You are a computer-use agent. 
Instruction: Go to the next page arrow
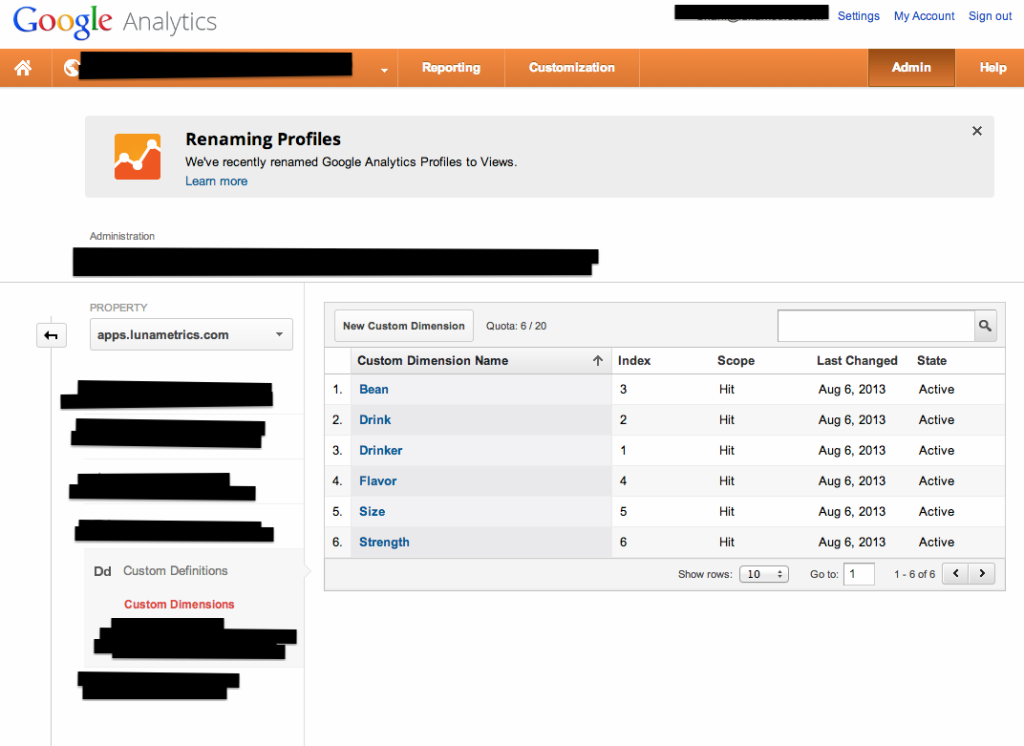tap(982, 574)
